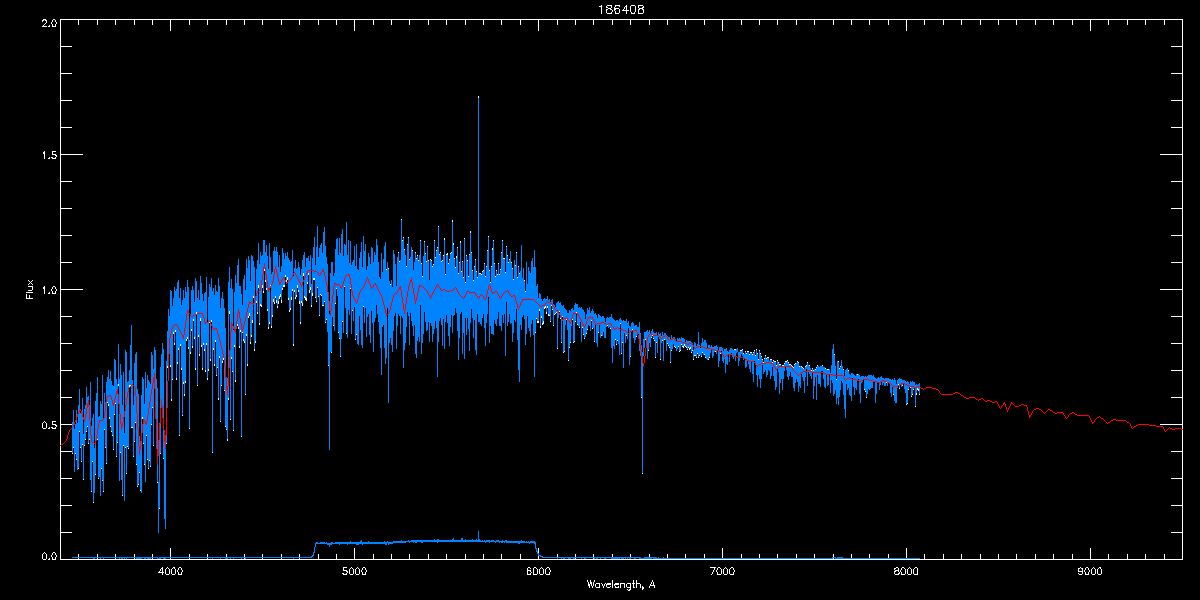The image size is (1200, 600).
Task: Click the deepest blue absorption dip just before 4000
Action: [x=158, y=530]
